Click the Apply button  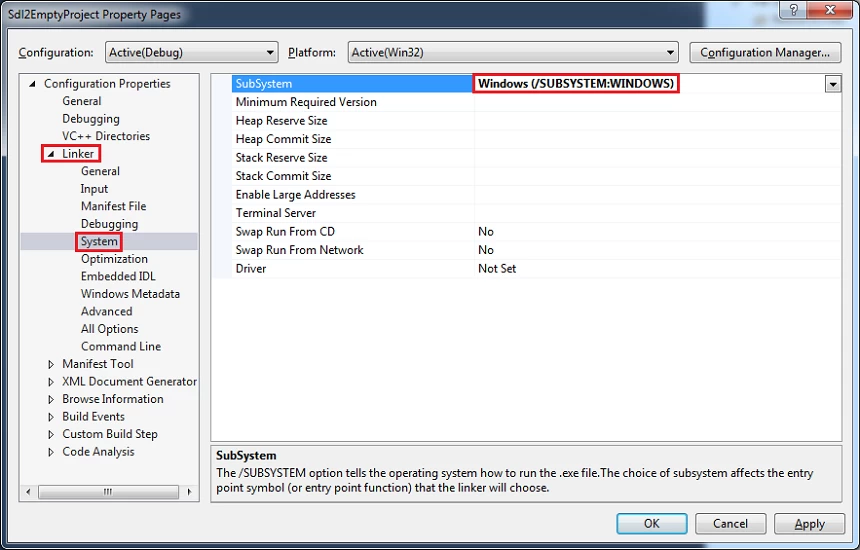[809, 523]
